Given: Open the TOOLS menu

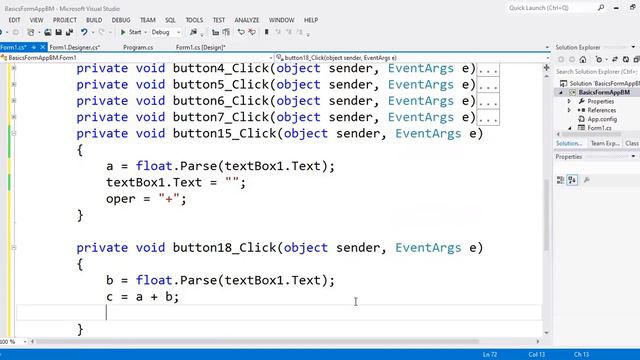Looking at the screenshot, I should (194, 20).
